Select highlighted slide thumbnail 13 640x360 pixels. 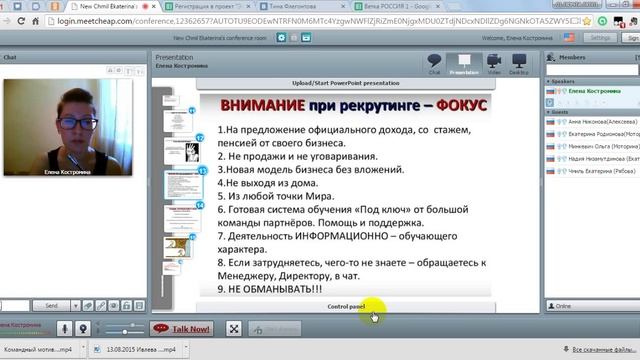click(x=184, y=185)
